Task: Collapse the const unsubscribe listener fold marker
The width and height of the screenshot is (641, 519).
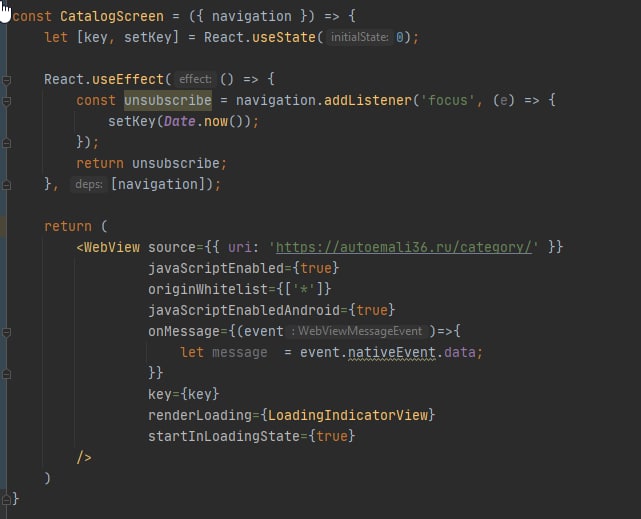Action: (x=7, y=101)
